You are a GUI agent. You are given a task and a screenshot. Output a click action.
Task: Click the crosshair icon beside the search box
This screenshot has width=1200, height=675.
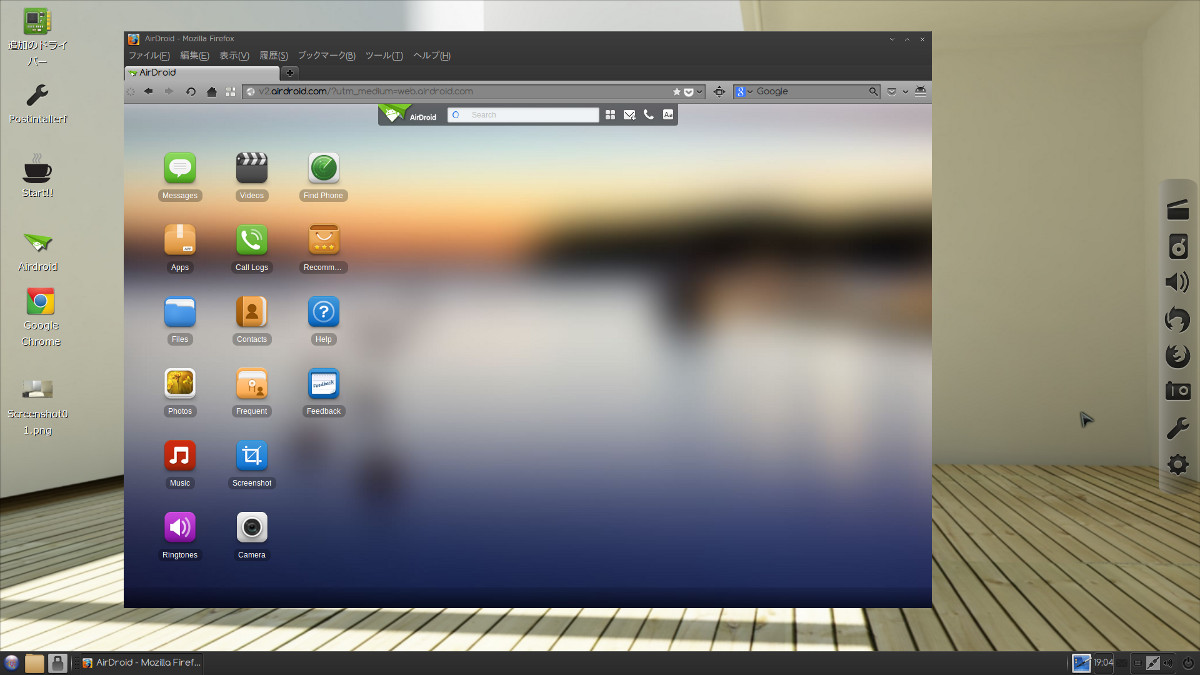[x=719, y=91]
